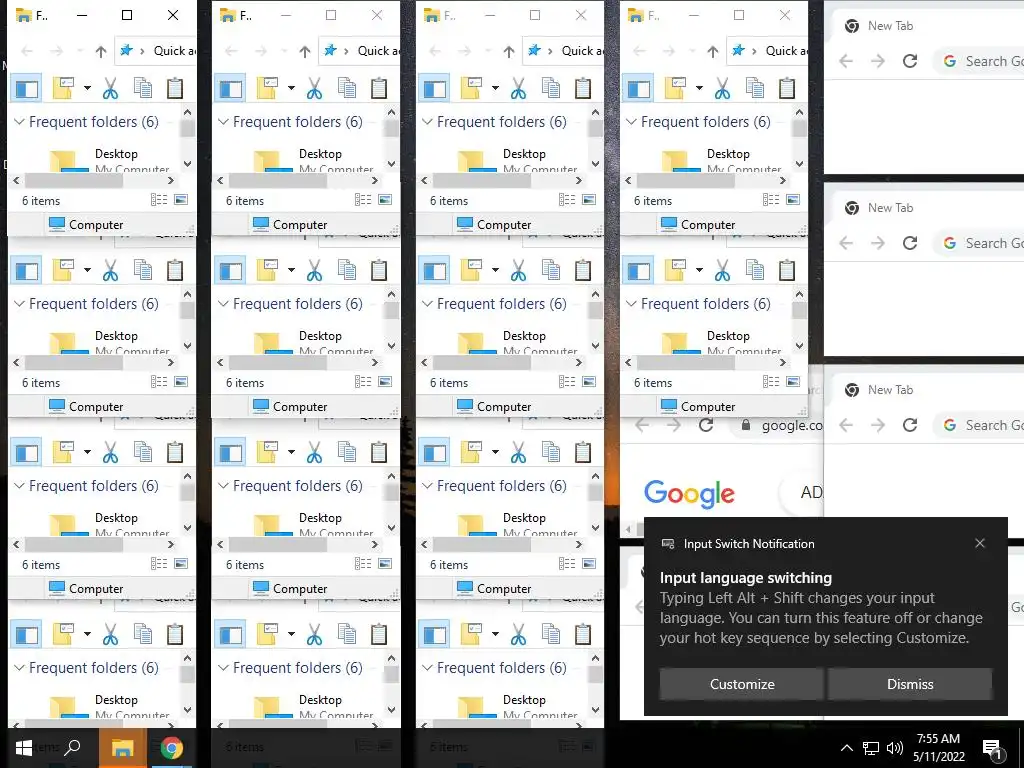Screen dimensions: 1024x768
Task: Click horizontal scrollbar thumb in top-row second Explorer window
Action: [x=278, y=180]
